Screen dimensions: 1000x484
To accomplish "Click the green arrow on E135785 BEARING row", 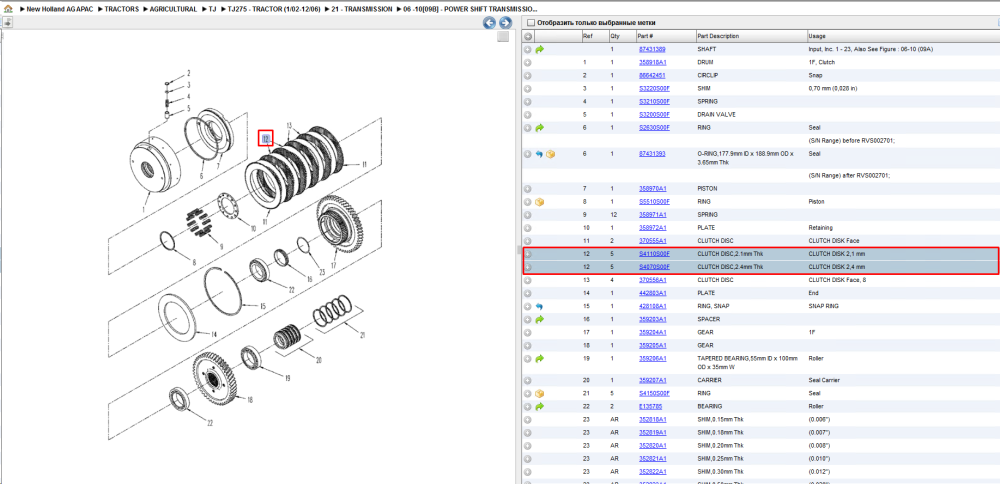I will tap(540, 406).
